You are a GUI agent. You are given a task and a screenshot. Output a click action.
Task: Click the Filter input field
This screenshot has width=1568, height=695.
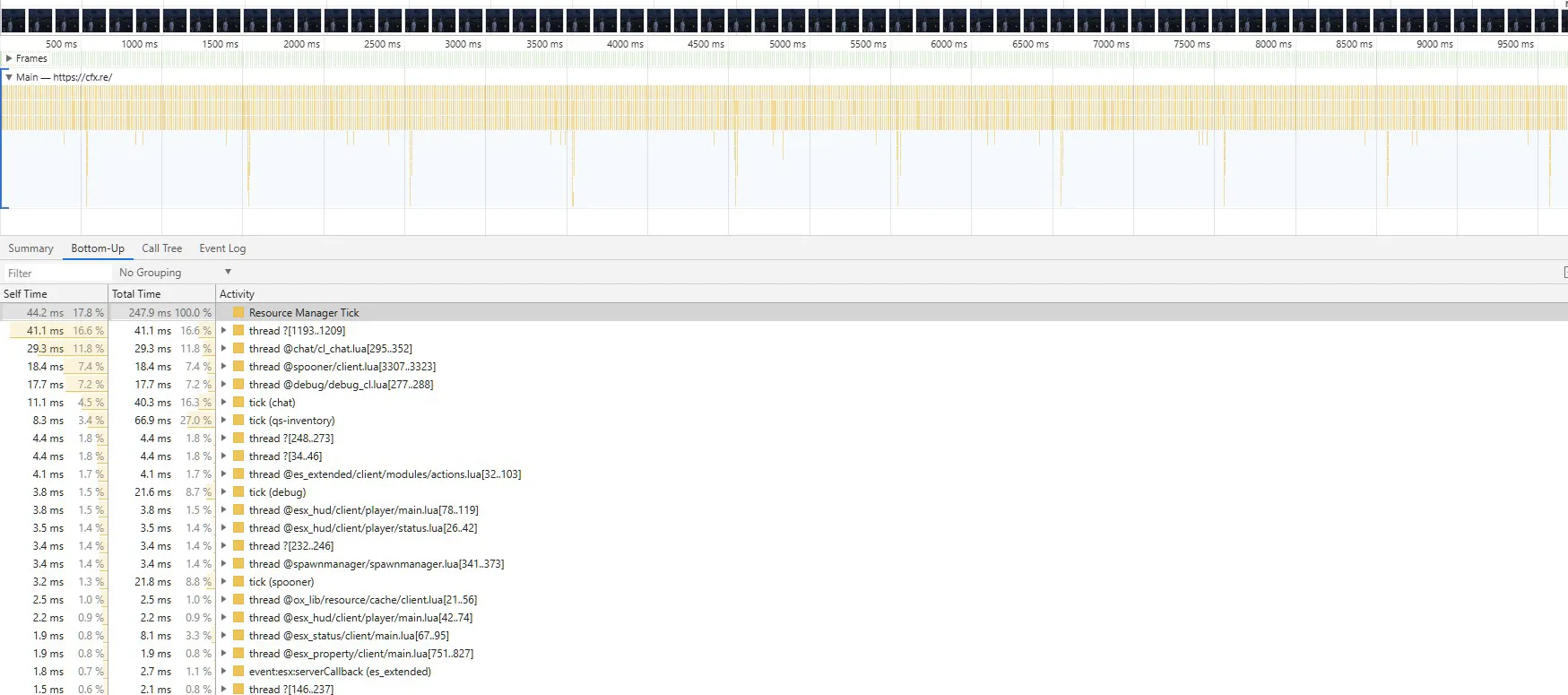tap(56, 273)
